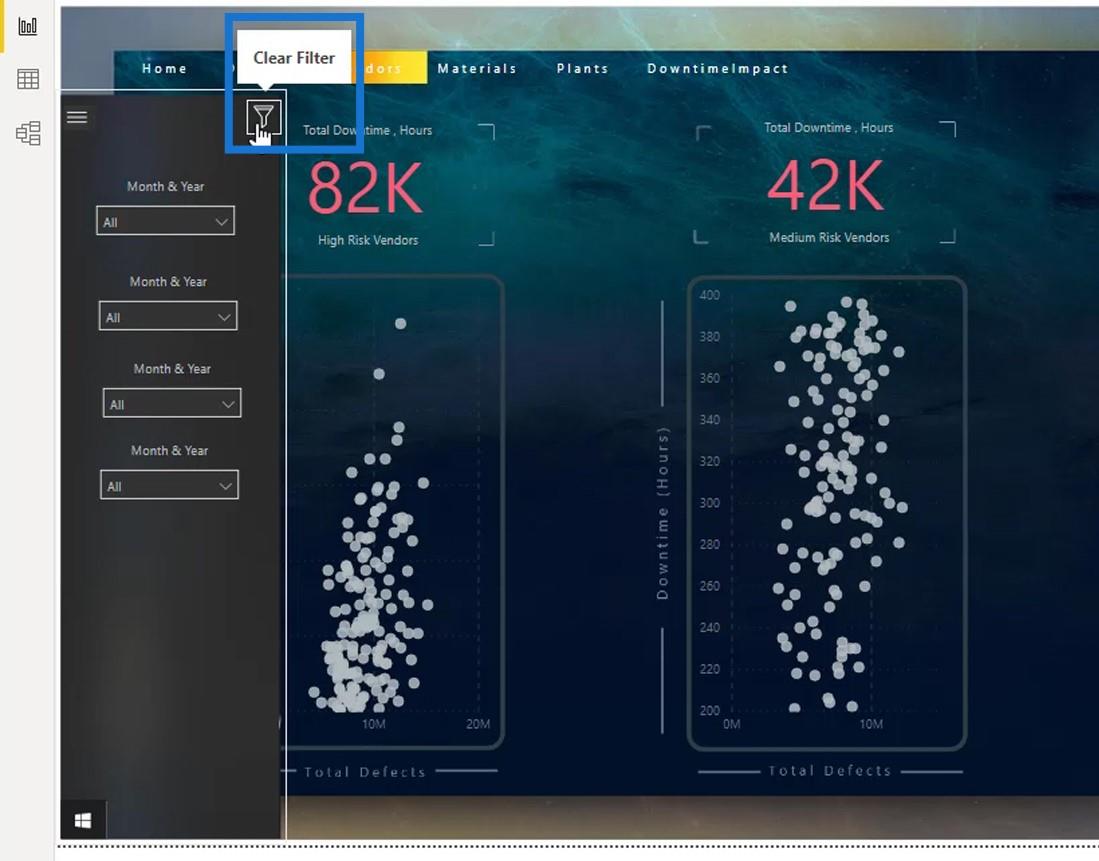Click the Clear Filter funnel icon
1099x861 pixels.
pos(264,117)
